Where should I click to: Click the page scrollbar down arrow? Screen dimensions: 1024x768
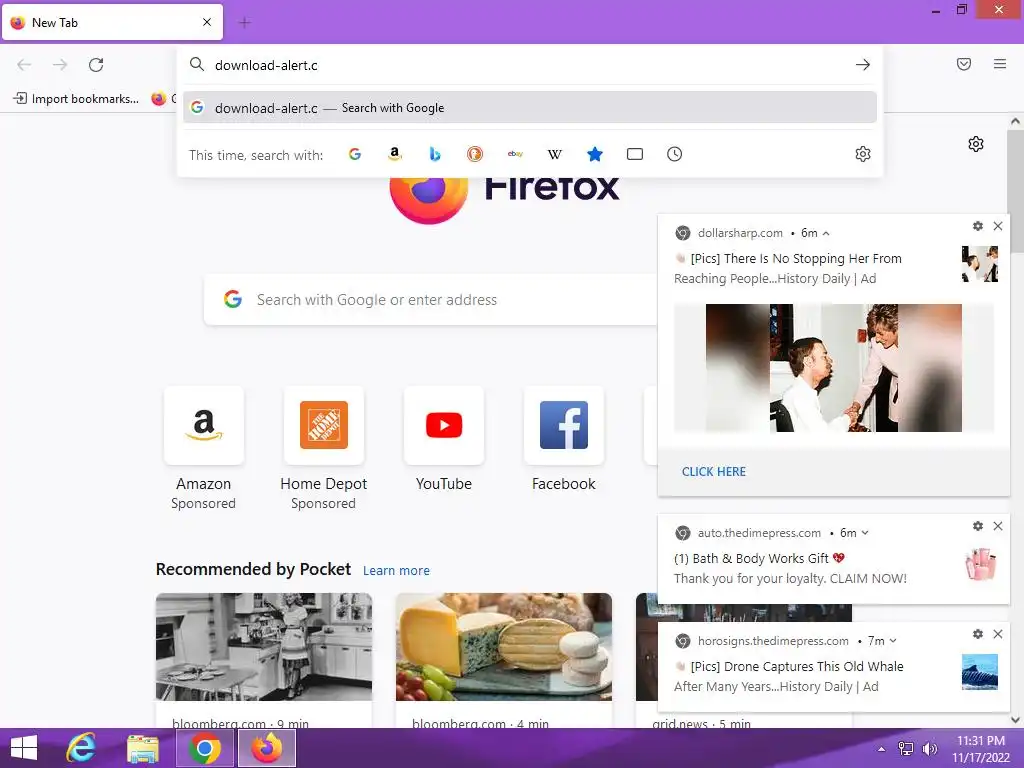(1015, 720)
